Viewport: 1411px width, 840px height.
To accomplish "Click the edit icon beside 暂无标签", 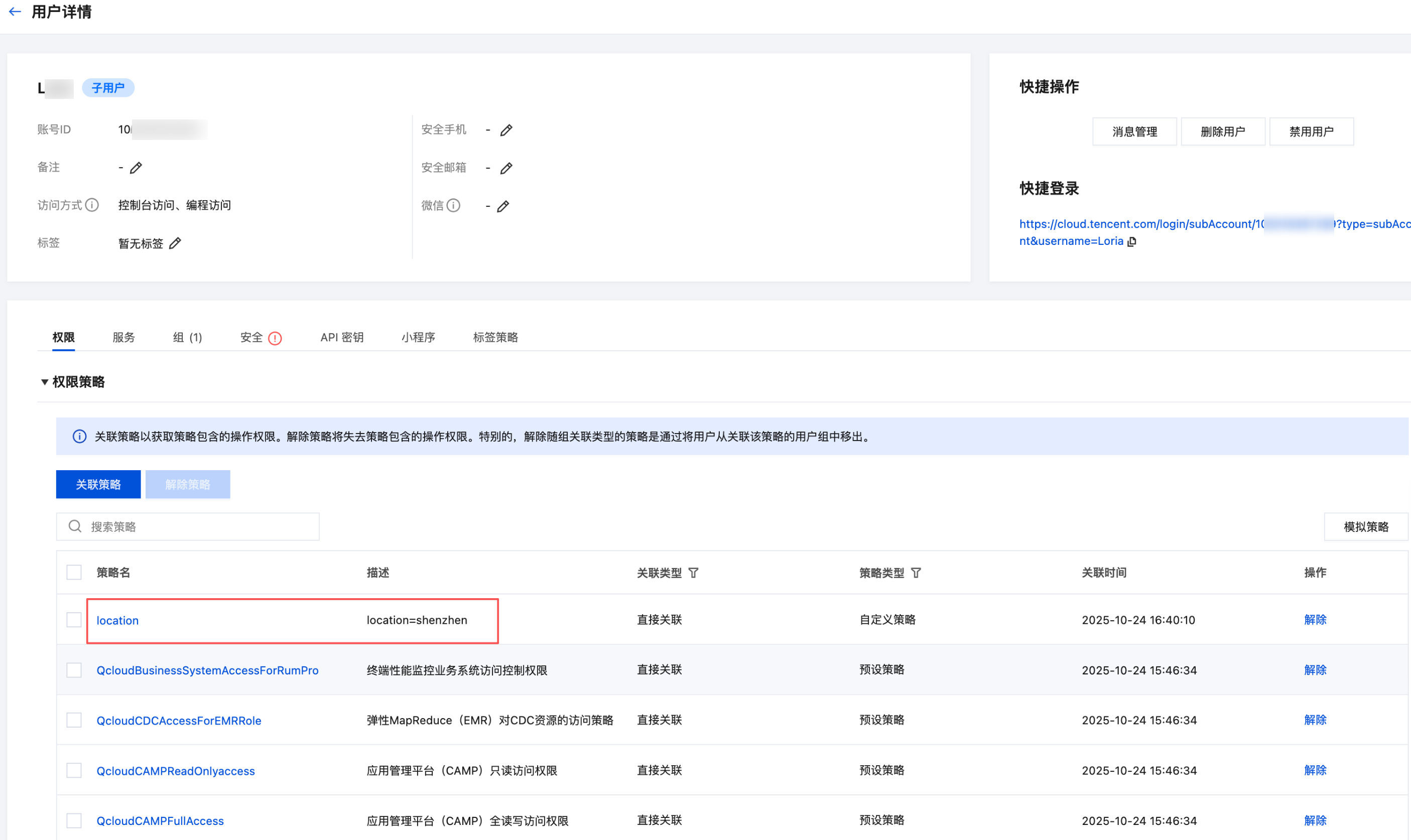I will pos(175,243).
